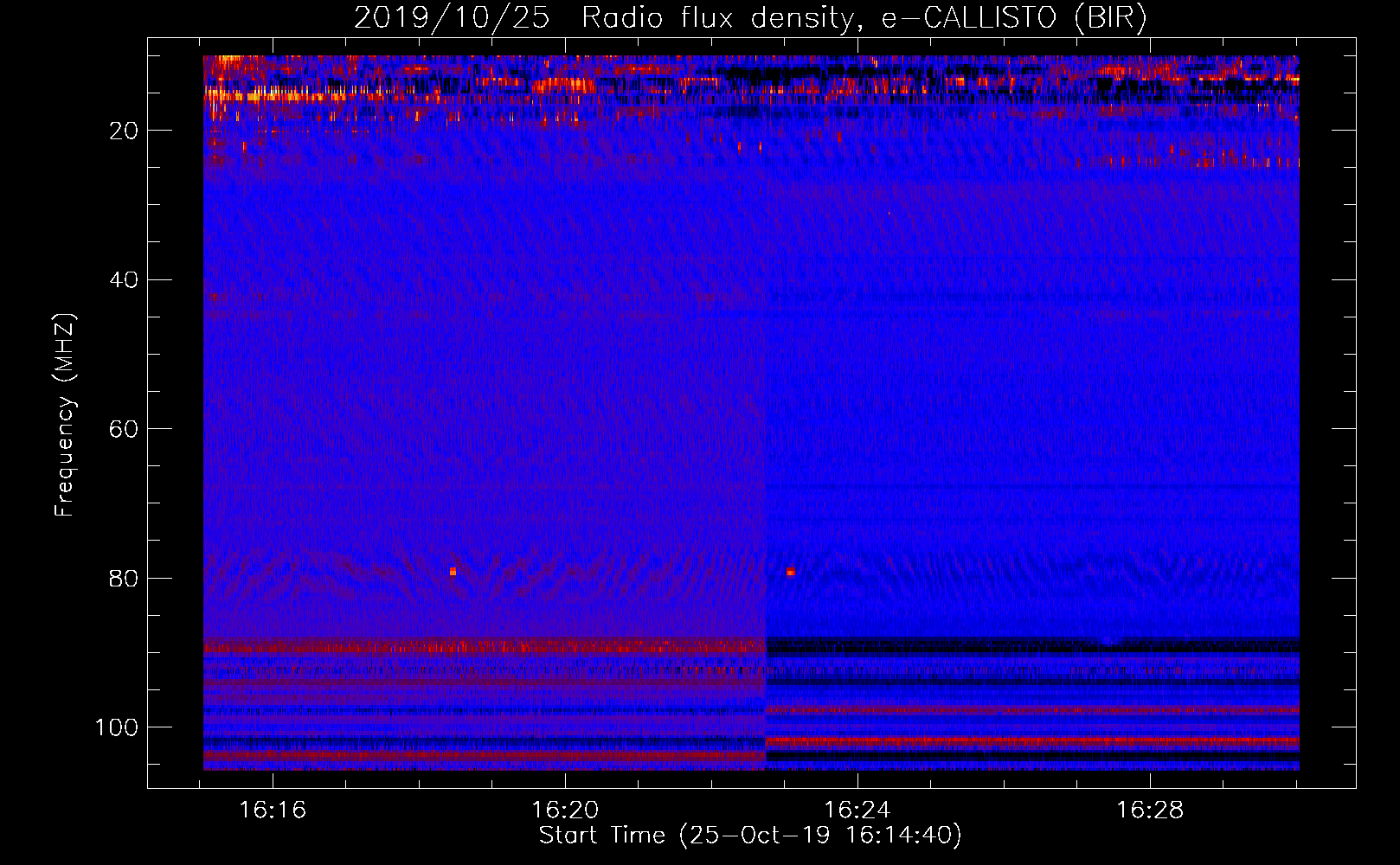Image resolution: width=1400 pixels, height=865 pixels.
Task: Click the '20' frequency tick label
Action: click(x=124, y=131)
